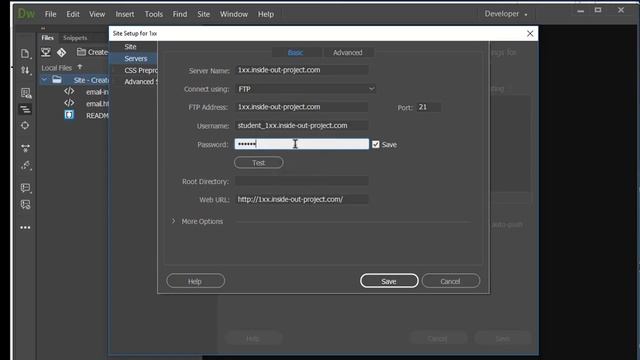This screenshot has height=360, width=640.
Task: Click the Local Files sort arrow
Action: [x=80, y=67]
